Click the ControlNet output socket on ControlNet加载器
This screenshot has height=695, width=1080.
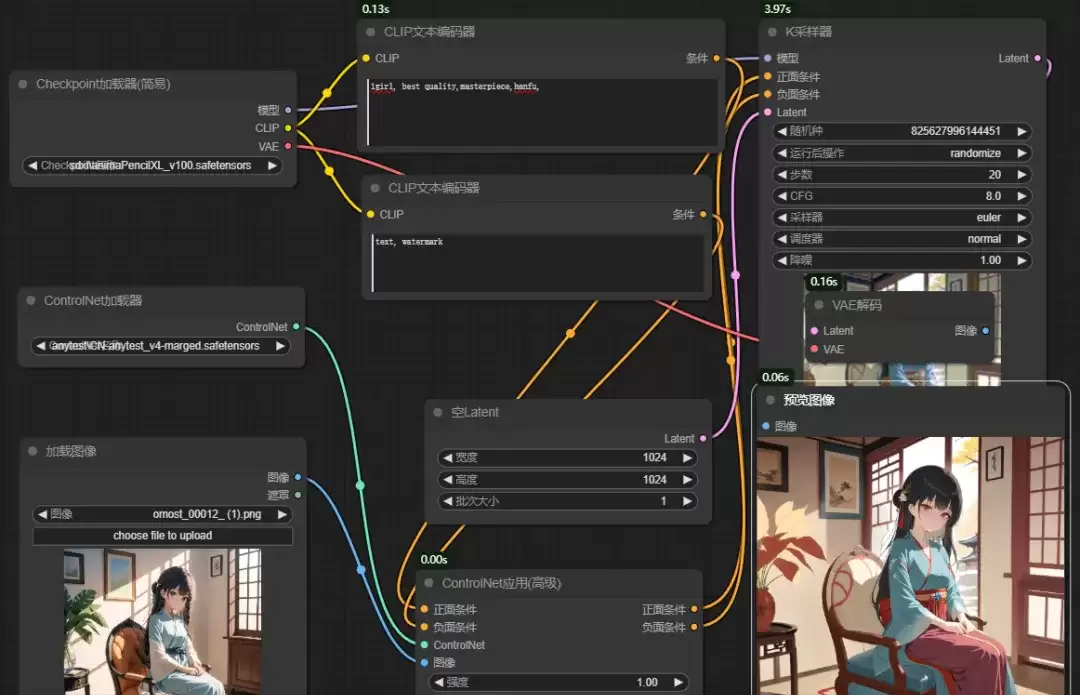(x=296, y=326)
